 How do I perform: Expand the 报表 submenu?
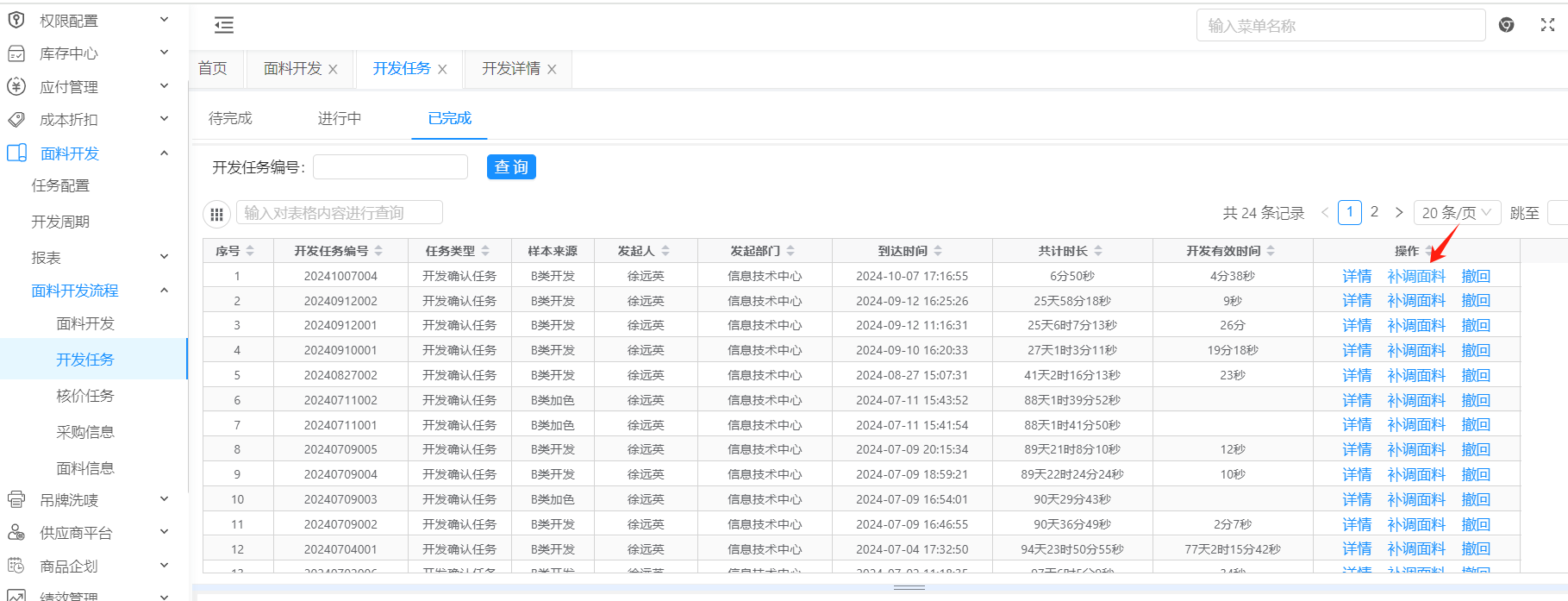164,257
